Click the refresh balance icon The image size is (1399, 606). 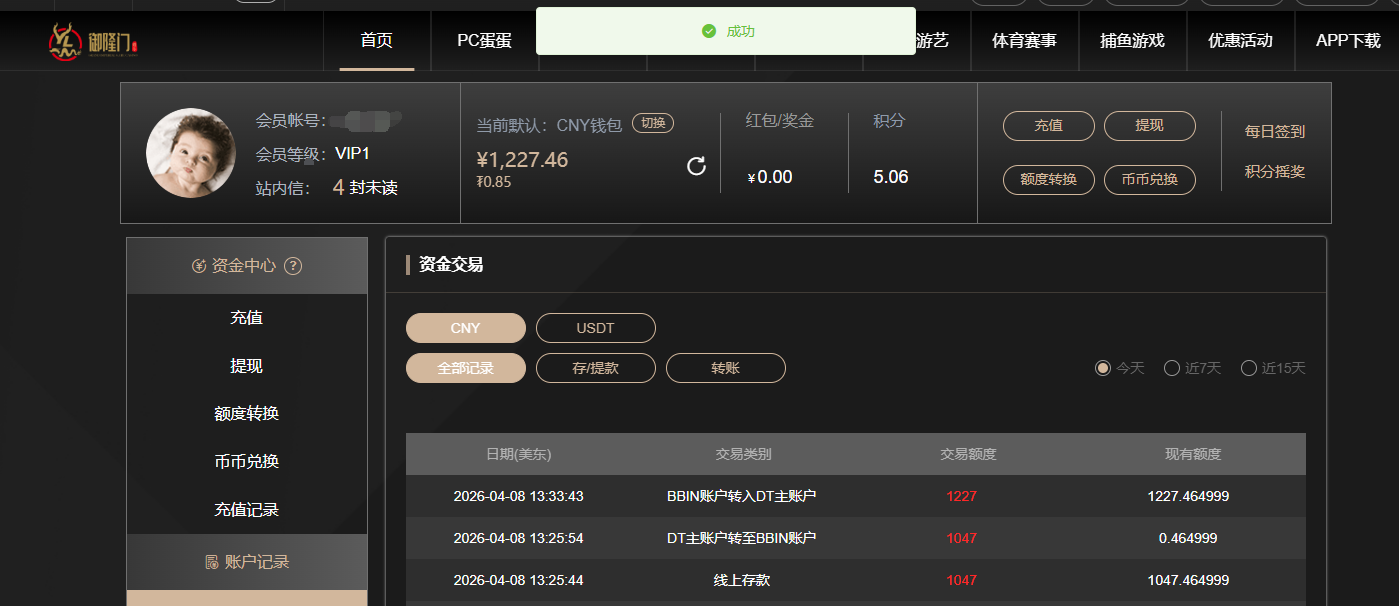tap(697, 166)
